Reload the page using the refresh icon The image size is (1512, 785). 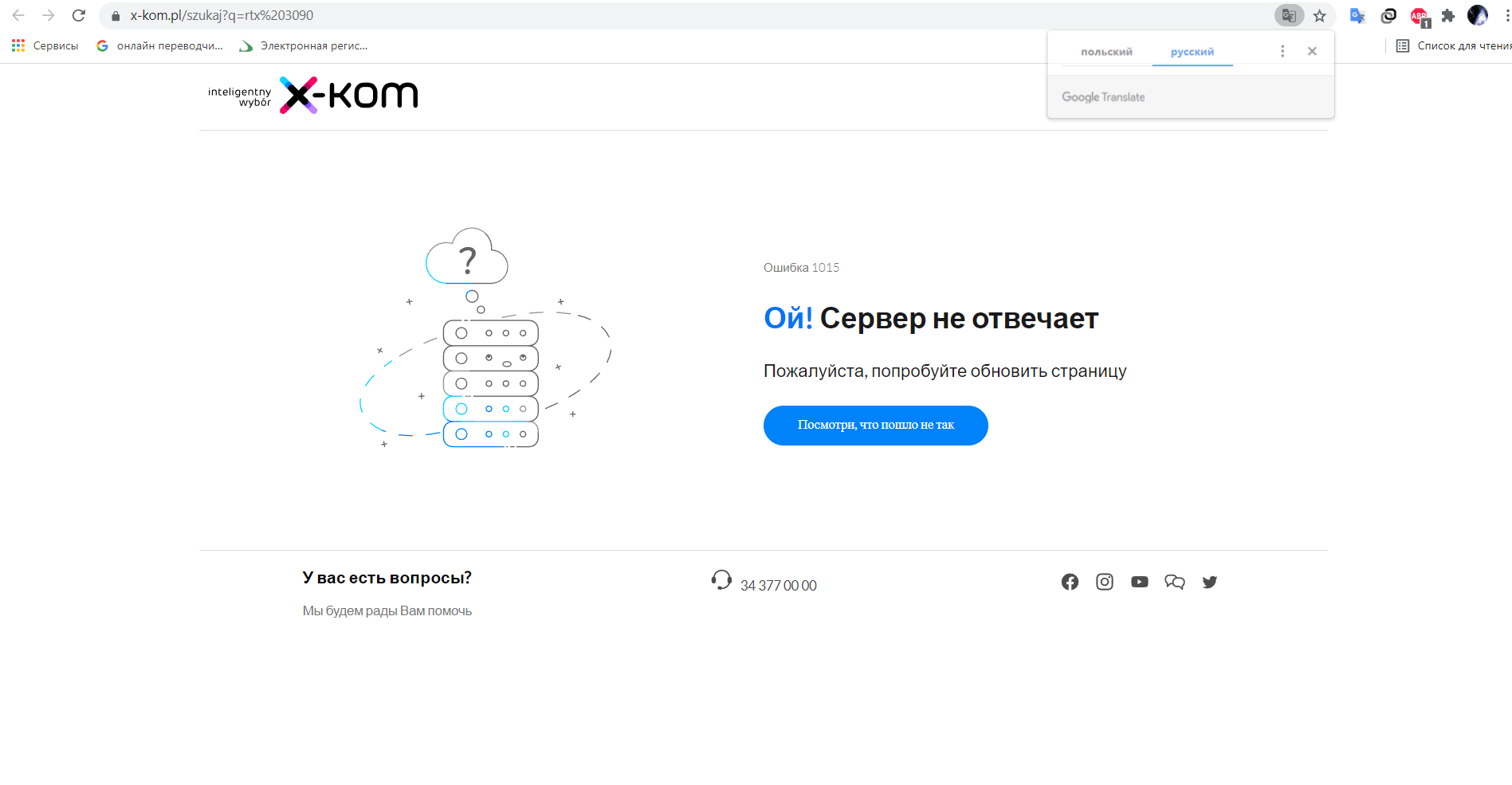(78, 15)
